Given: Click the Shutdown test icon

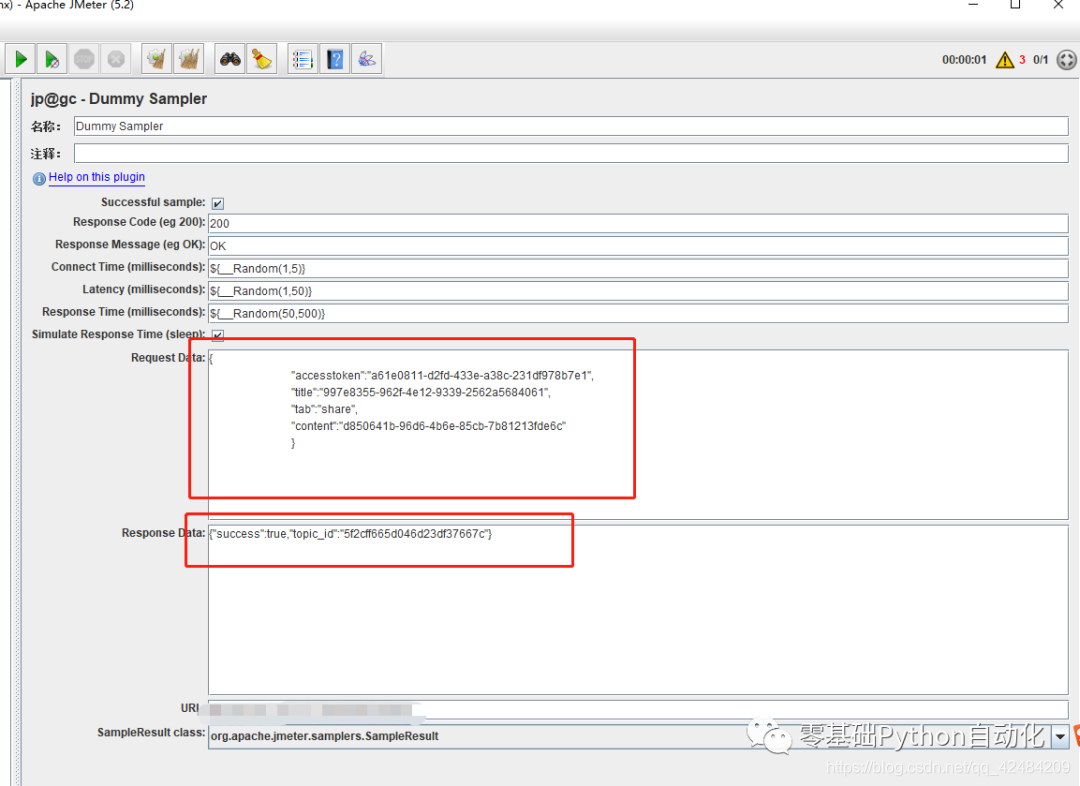Looking at the screenshot, I should point(116,58).
